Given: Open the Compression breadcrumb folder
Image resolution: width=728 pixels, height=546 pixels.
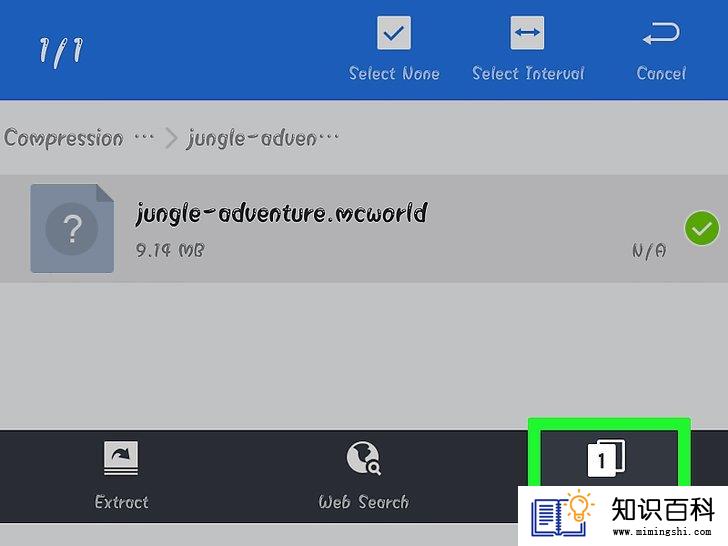Looking at the screenshot, I should (79, 138).
